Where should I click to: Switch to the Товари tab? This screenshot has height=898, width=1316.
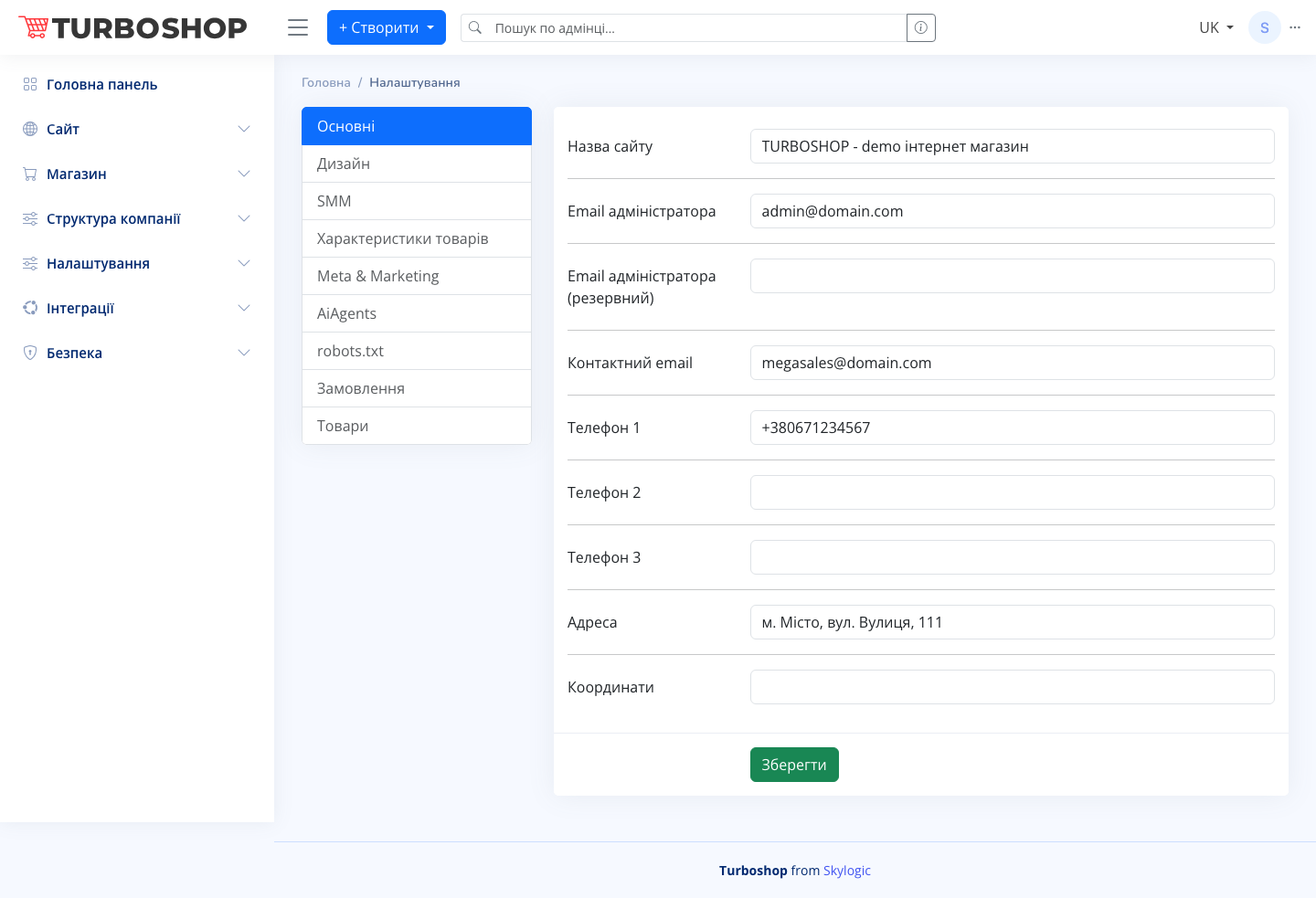point(417,426)
